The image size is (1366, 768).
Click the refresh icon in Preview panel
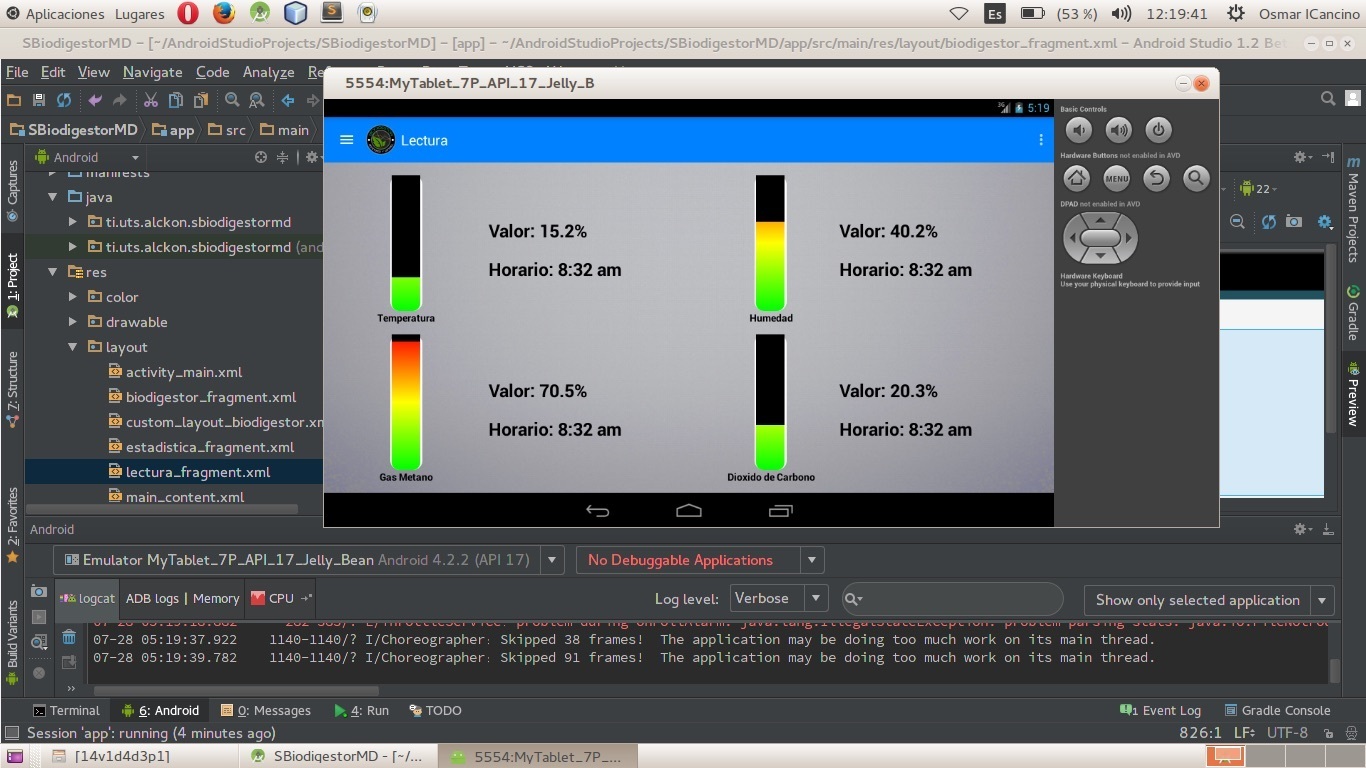(x=1269, y=222)
